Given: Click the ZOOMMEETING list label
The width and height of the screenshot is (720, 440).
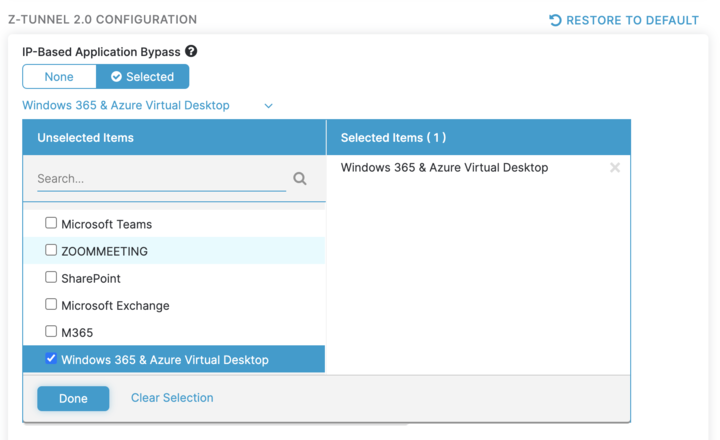Looking at the screenshot, I should [x=105, y=251].
